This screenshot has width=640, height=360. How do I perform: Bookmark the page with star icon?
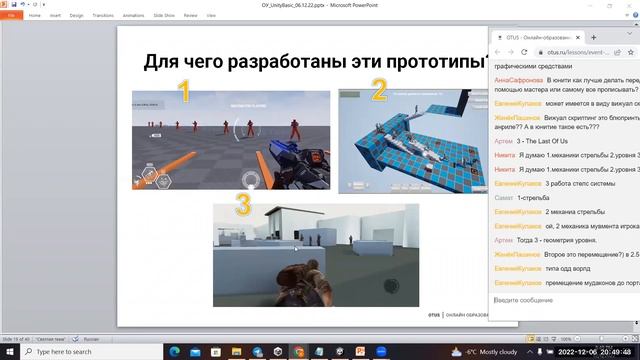pyautogui.click(x=631, y=52)
